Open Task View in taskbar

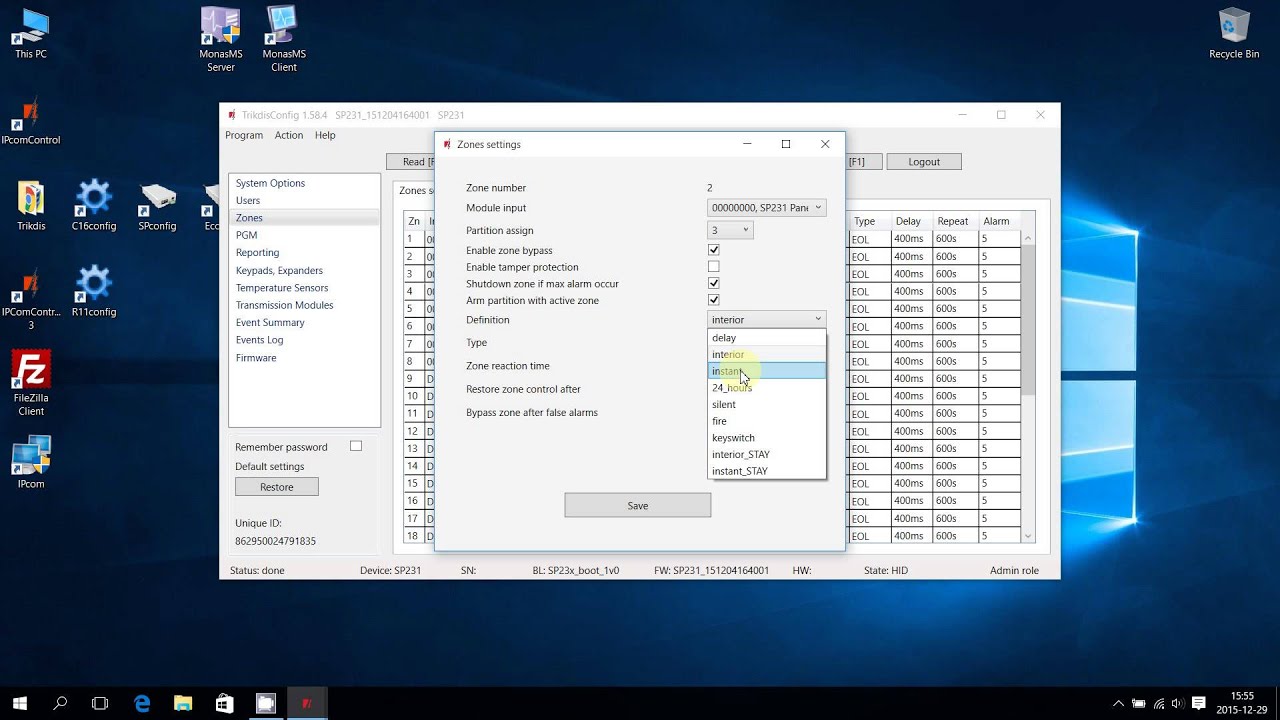(x=100, y=703)
